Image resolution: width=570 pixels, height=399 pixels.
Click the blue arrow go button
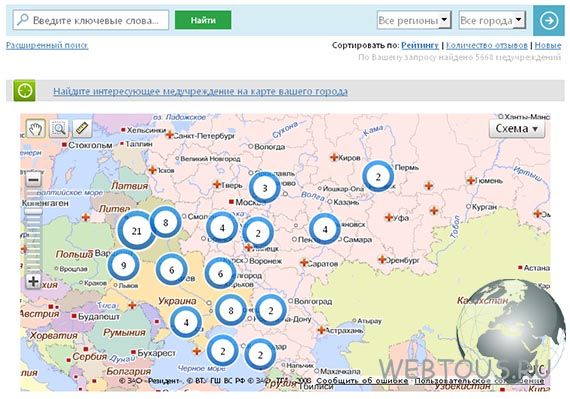coord(549,20)
